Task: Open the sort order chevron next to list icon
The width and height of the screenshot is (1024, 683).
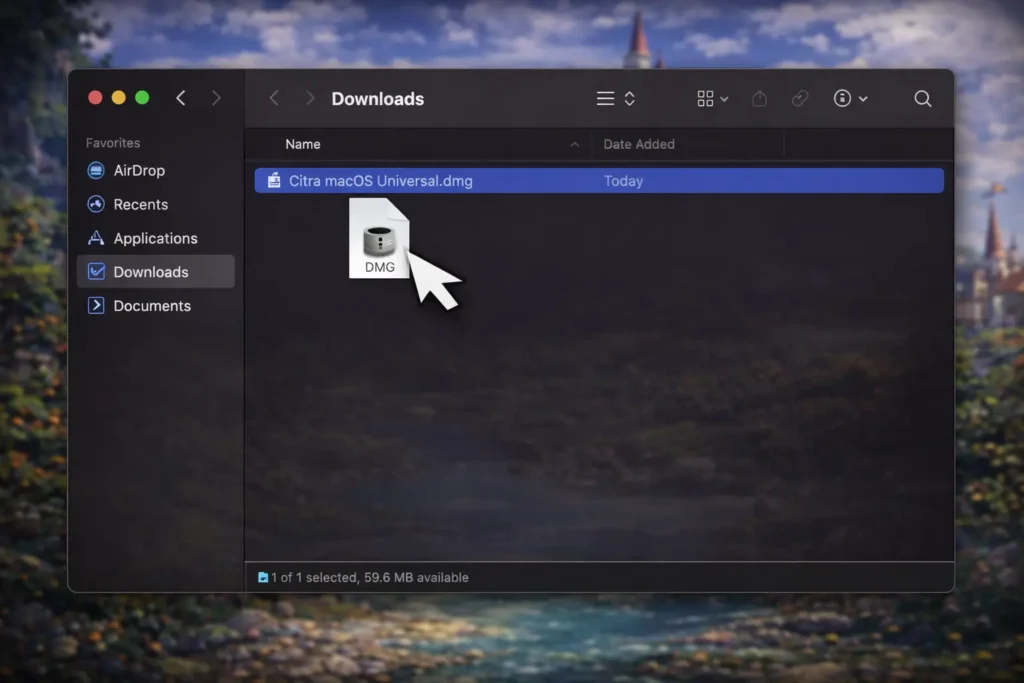Action: [x=629, y=98]
